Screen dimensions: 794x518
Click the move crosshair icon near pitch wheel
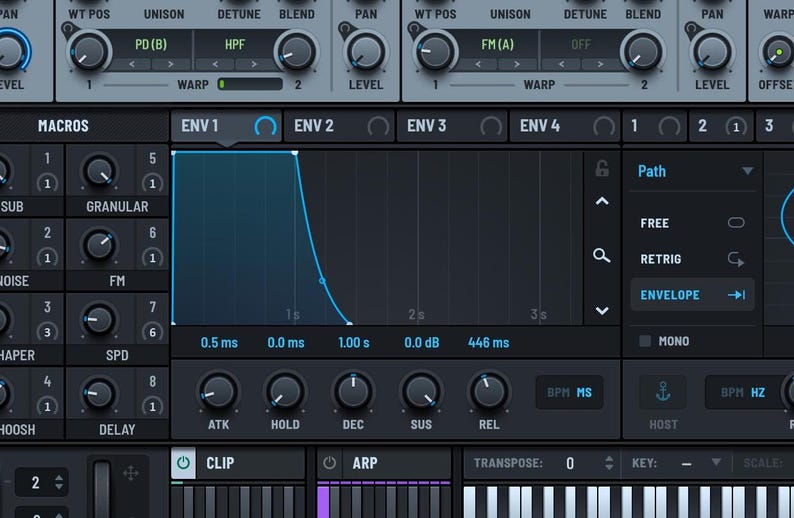131,473
